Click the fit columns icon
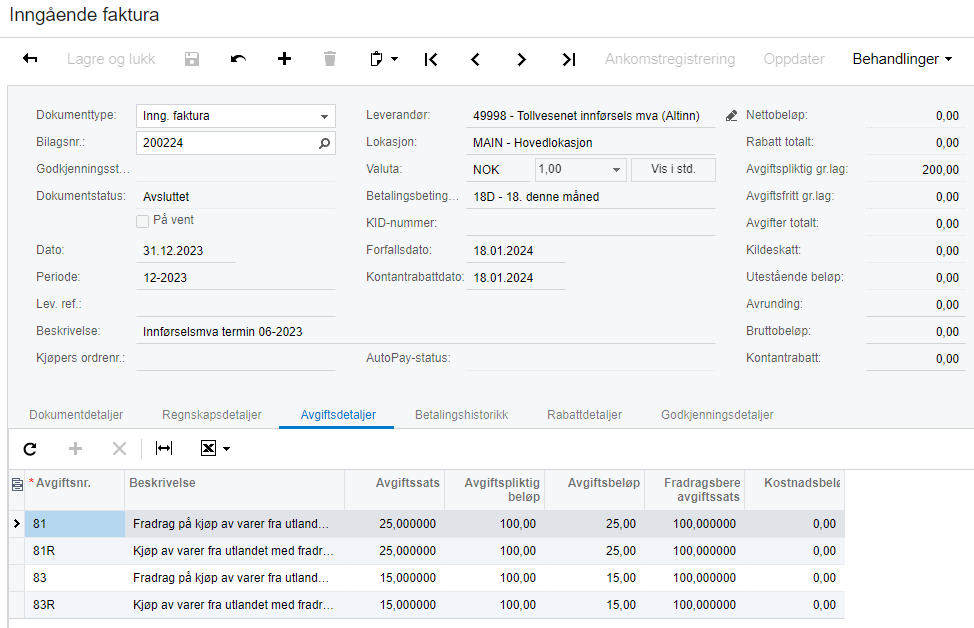The image size is (974, 628). pyautogui.click(x=164, y=448)
